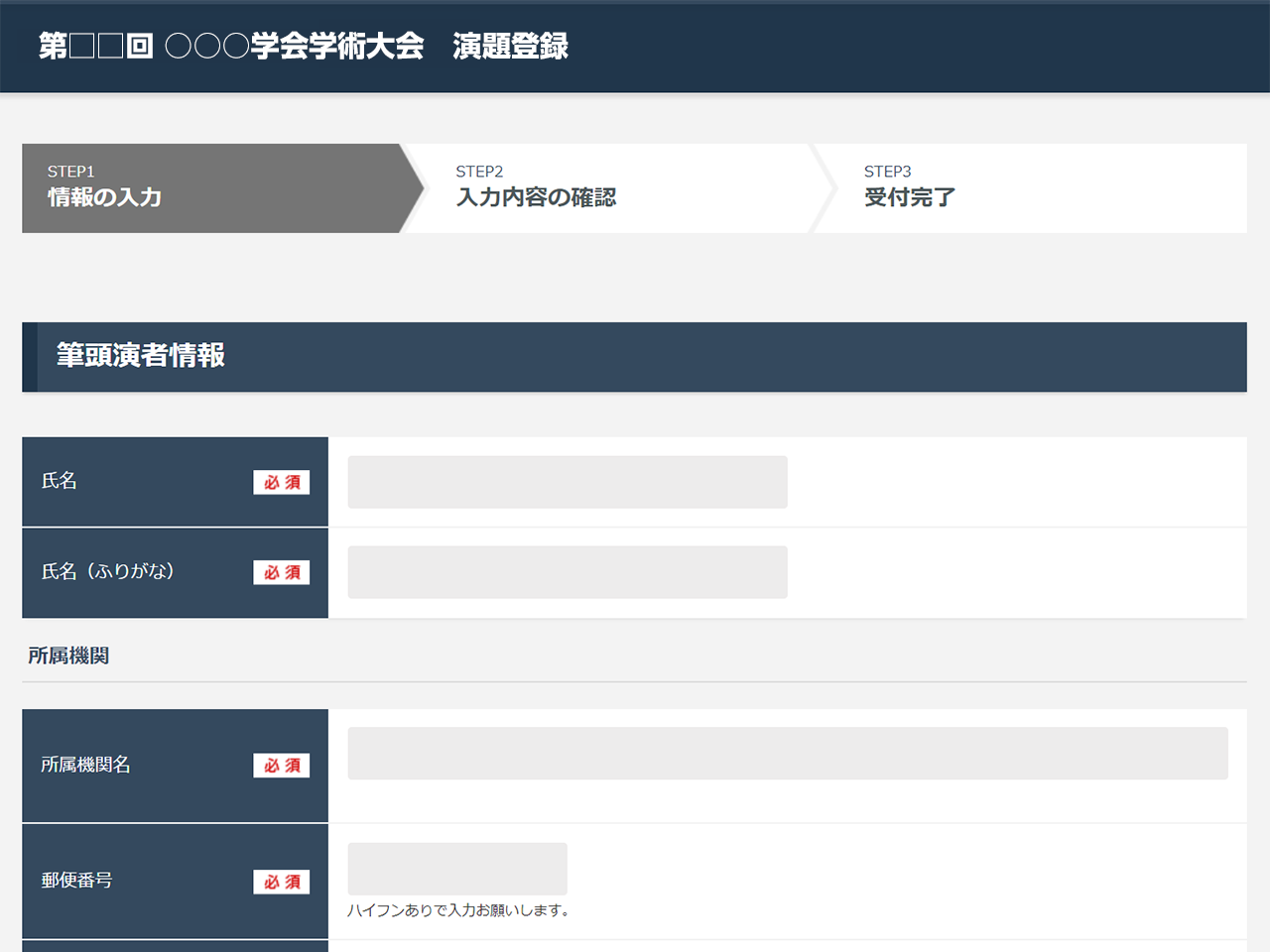The height and width of the screenshot is (952, 1270).
Task: Click the 筆頭演者情報 section heading
Action: point(141,355)
